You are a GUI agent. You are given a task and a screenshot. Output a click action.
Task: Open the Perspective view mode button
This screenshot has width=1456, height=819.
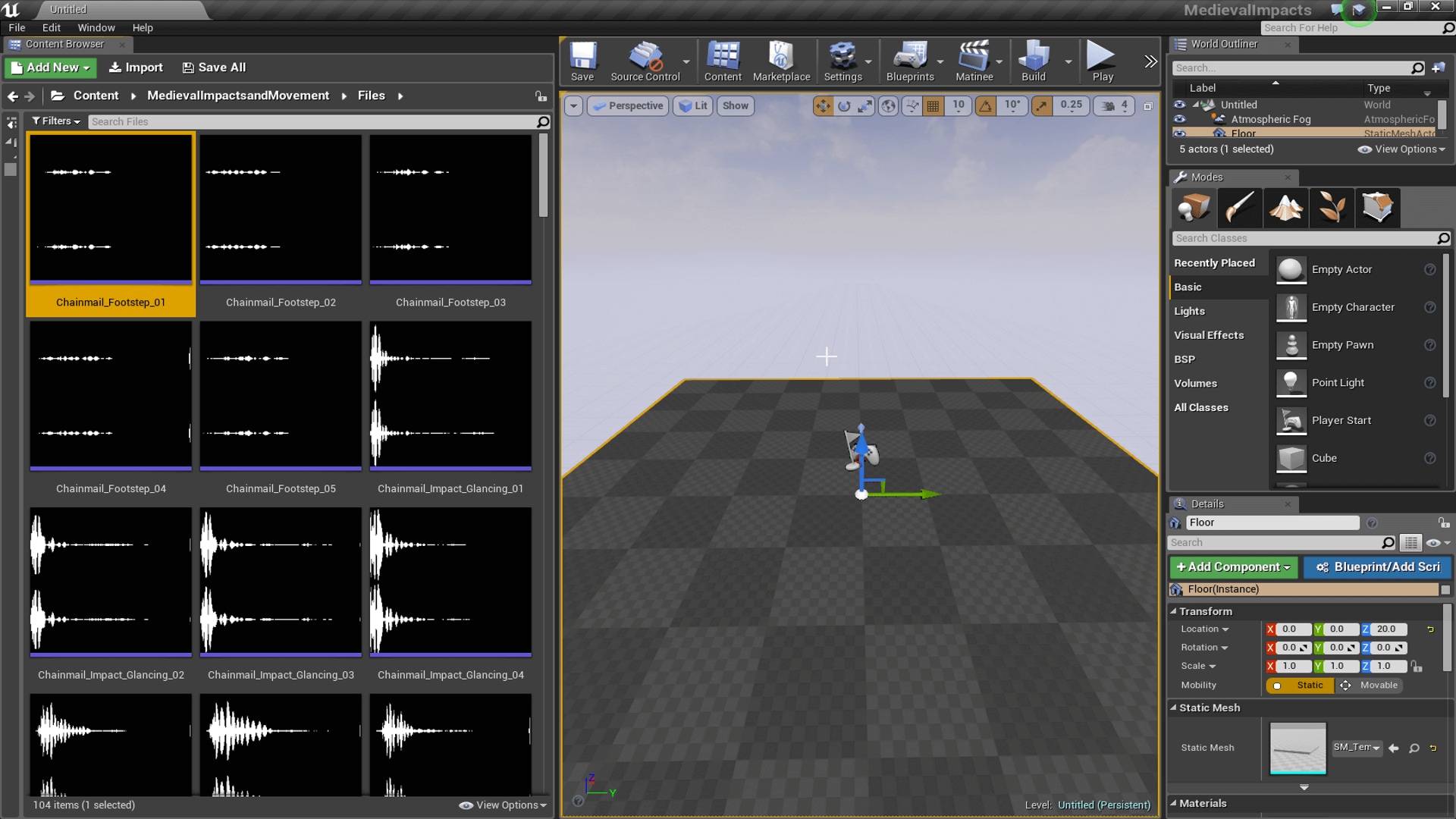628,106
